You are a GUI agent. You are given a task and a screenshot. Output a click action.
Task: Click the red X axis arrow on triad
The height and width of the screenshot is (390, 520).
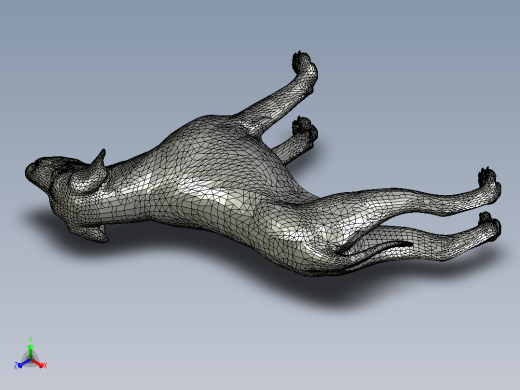[37, 363]
